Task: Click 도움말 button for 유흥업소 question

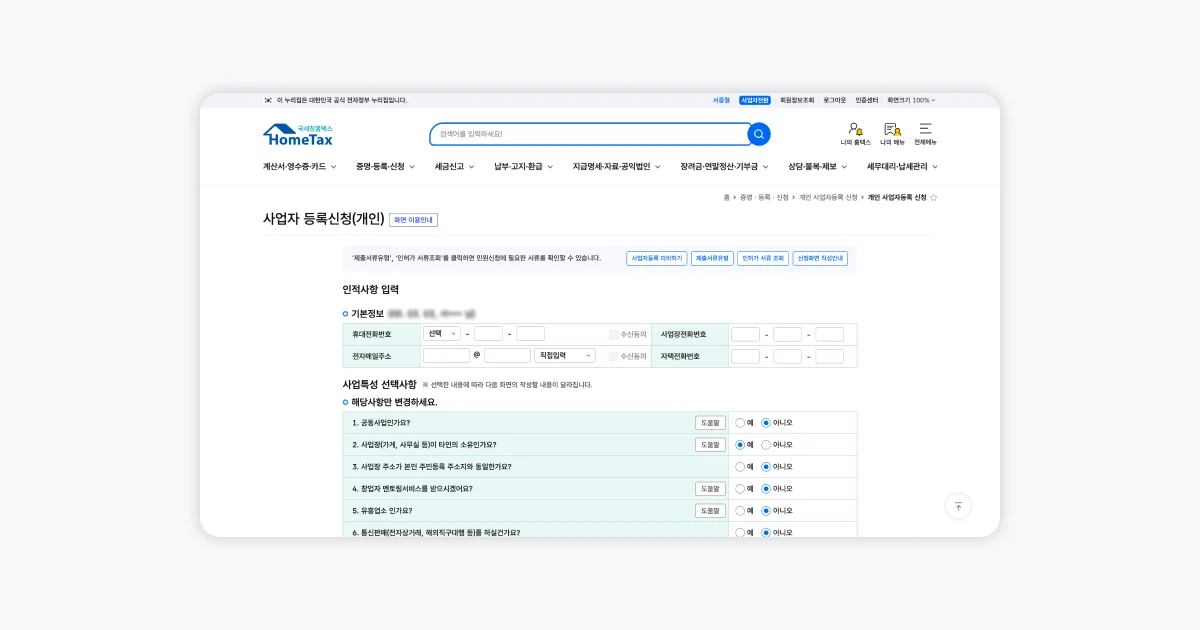Action: 710,511
